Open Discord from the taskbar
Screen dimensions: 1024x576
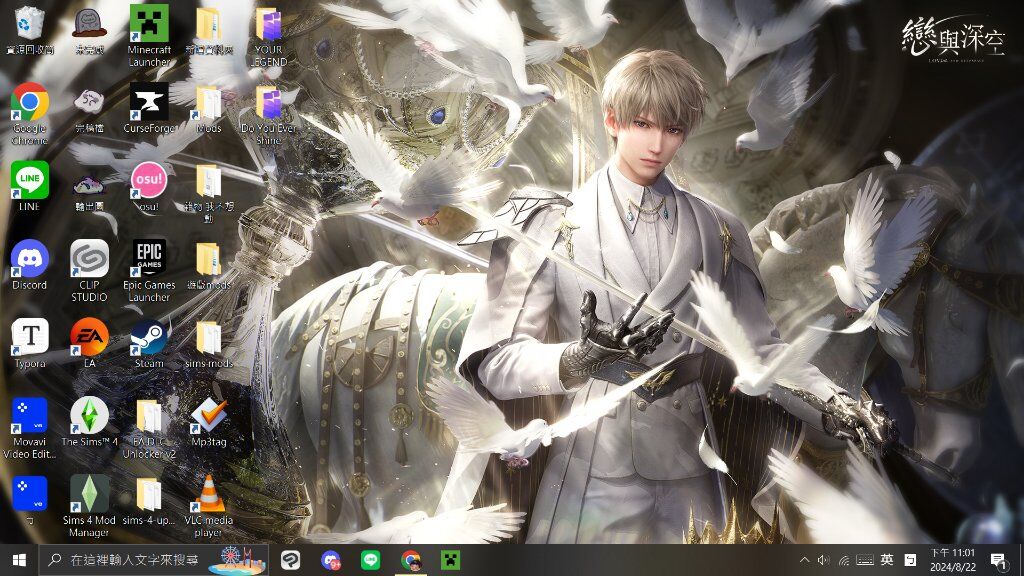tap(331, 560)
